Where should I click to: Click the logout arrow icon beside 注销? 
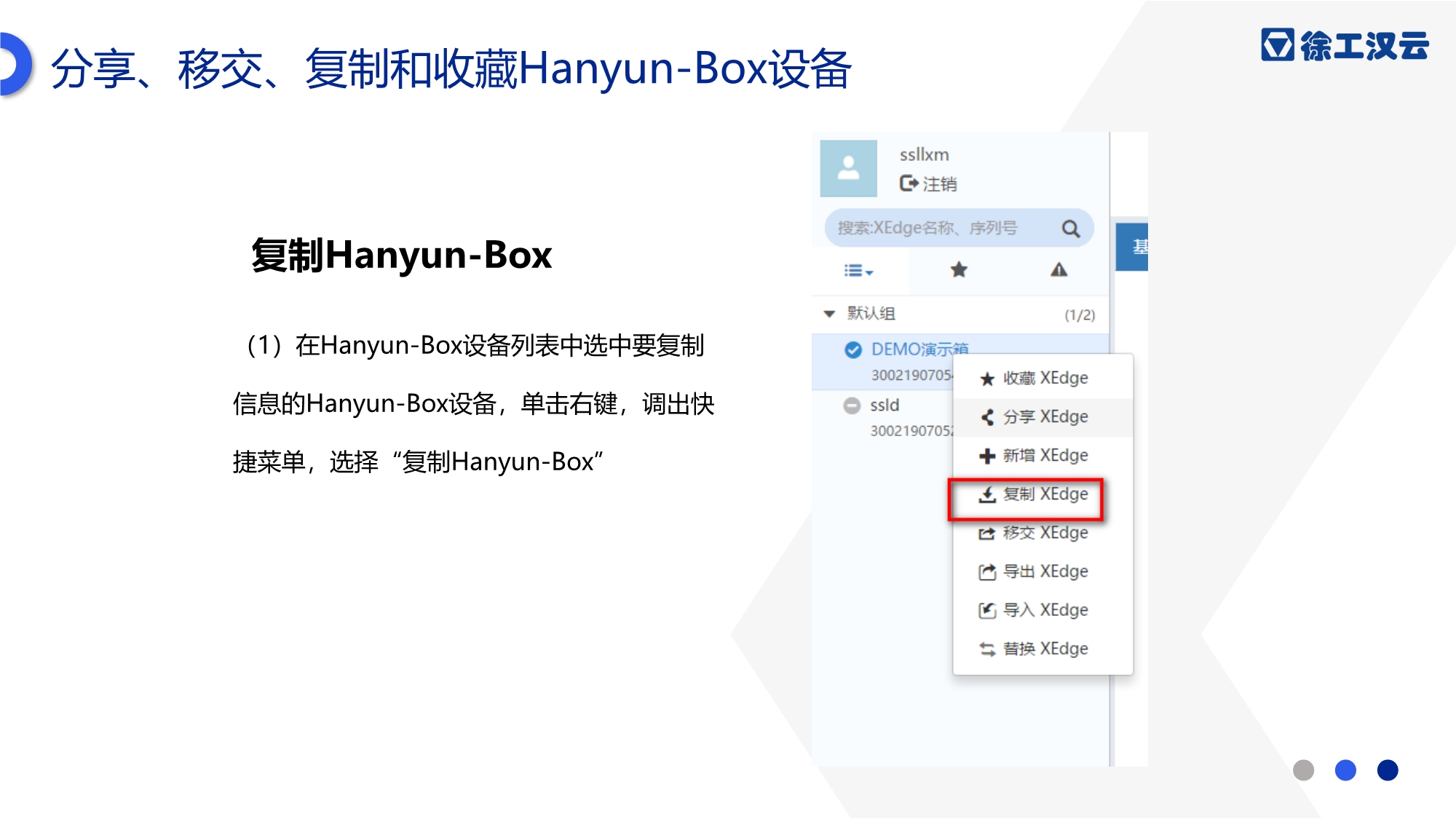point(909,183)
